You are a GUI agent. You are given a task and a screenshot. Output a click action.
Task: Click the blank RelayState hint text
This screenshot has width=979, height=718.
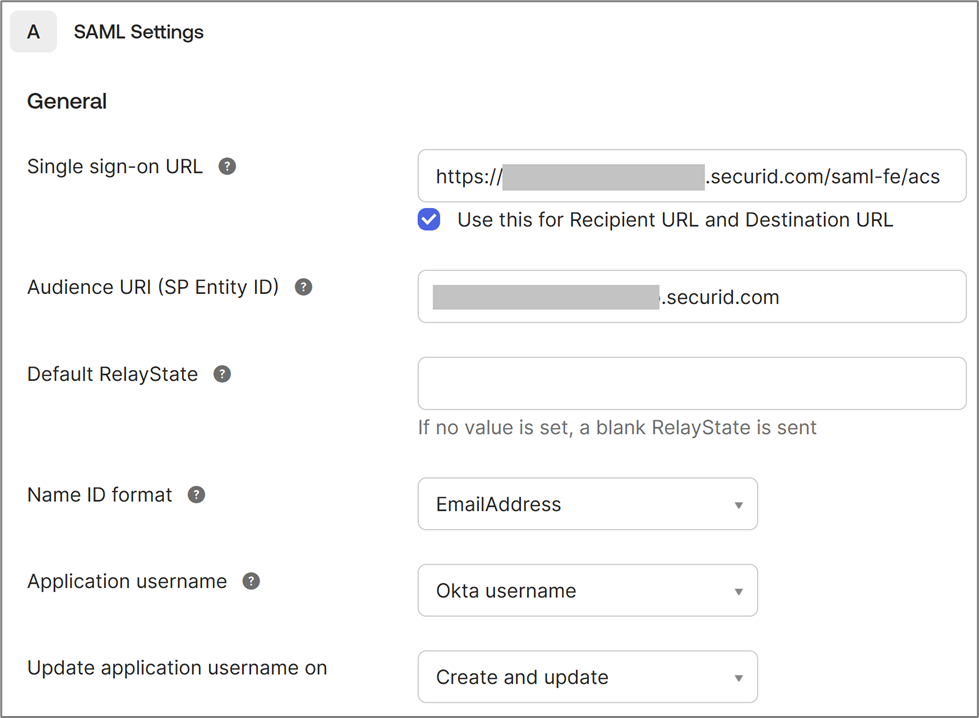point(617,428)
